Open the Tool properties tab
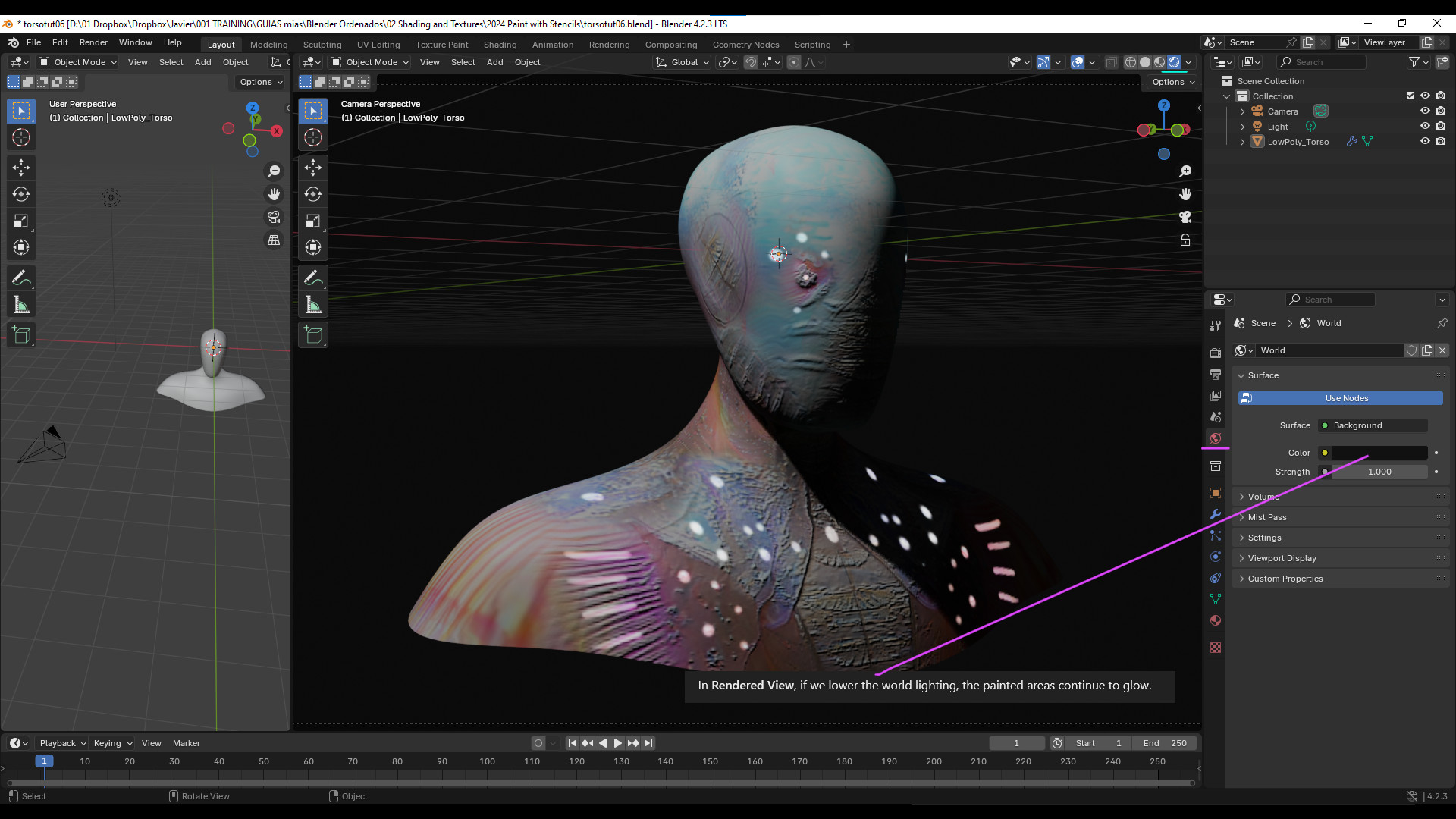1456x819 pixels. [x=1216, y=325]
